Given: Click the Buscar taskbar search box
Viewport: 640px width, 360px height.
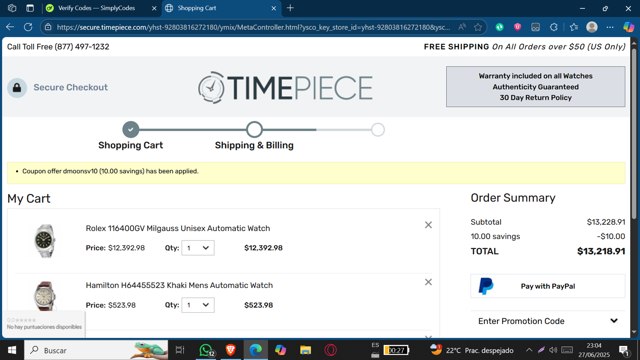Looking at the screenshot, I should coord(96,350).
